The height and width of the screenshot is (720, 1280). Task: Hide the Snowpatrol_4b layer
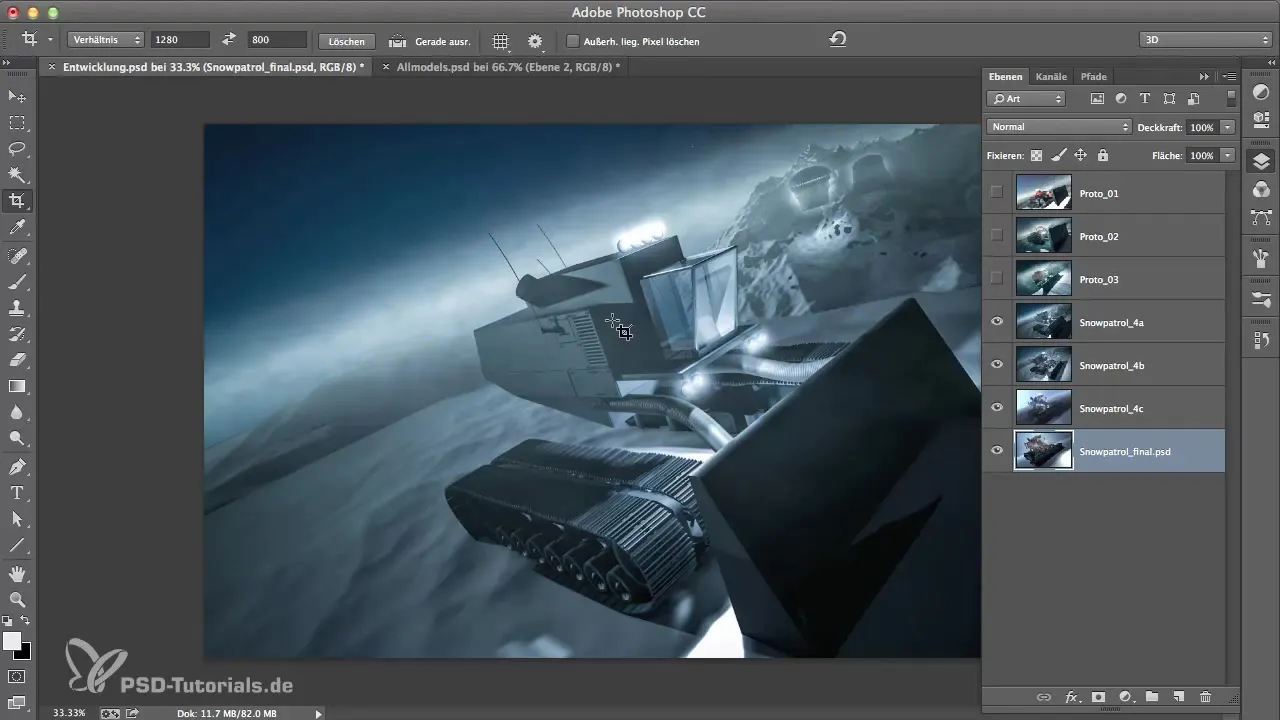[996, 365]
